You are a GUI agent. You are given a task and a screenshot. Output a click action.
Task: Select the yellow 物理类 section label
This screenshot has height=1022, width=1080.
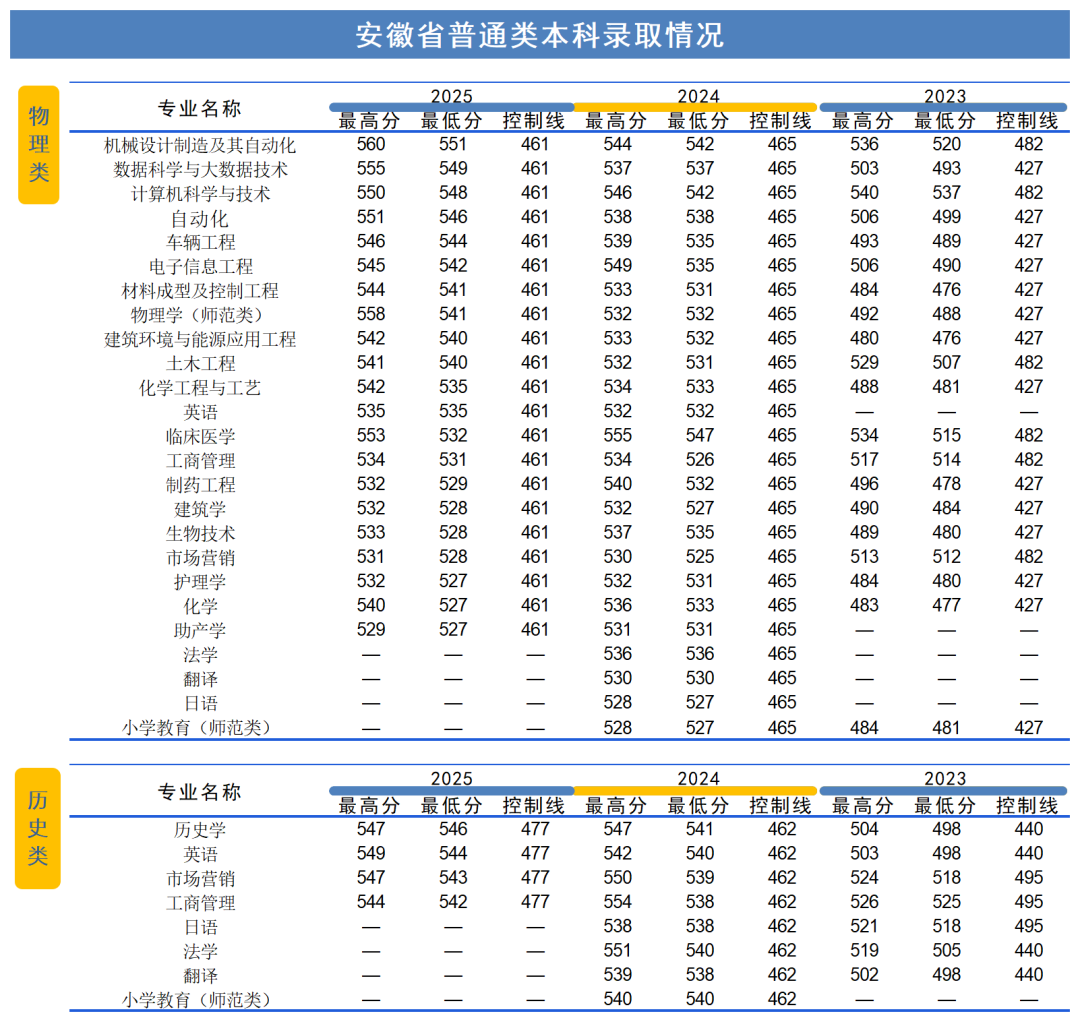point(39,145)
